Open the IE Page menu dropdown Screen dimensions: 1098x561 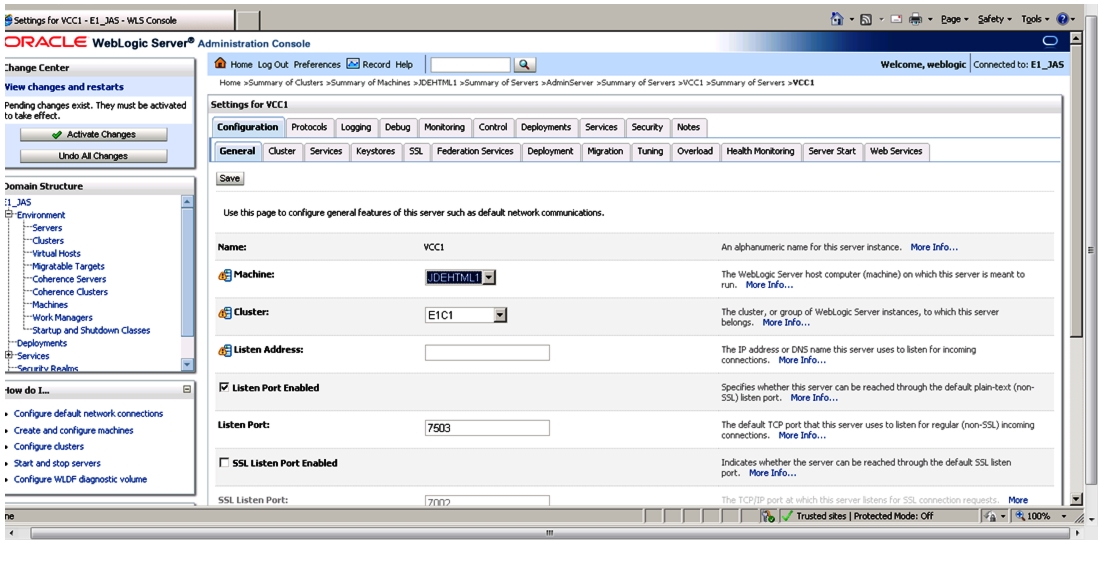click(x=954, y=20)
